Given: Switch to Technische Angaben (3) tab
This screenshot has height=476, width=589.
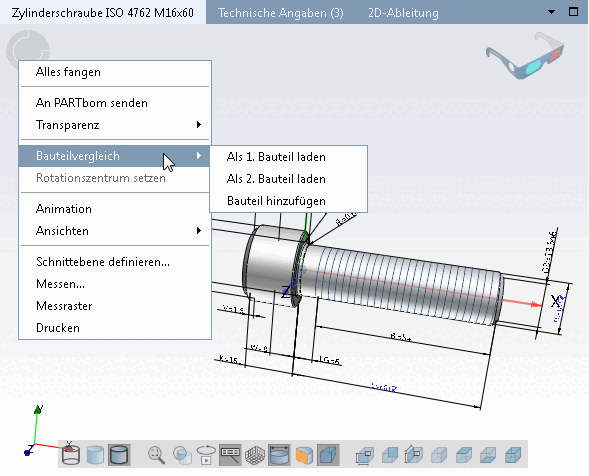Looking at the screenshot, I should tap(281, 13).
